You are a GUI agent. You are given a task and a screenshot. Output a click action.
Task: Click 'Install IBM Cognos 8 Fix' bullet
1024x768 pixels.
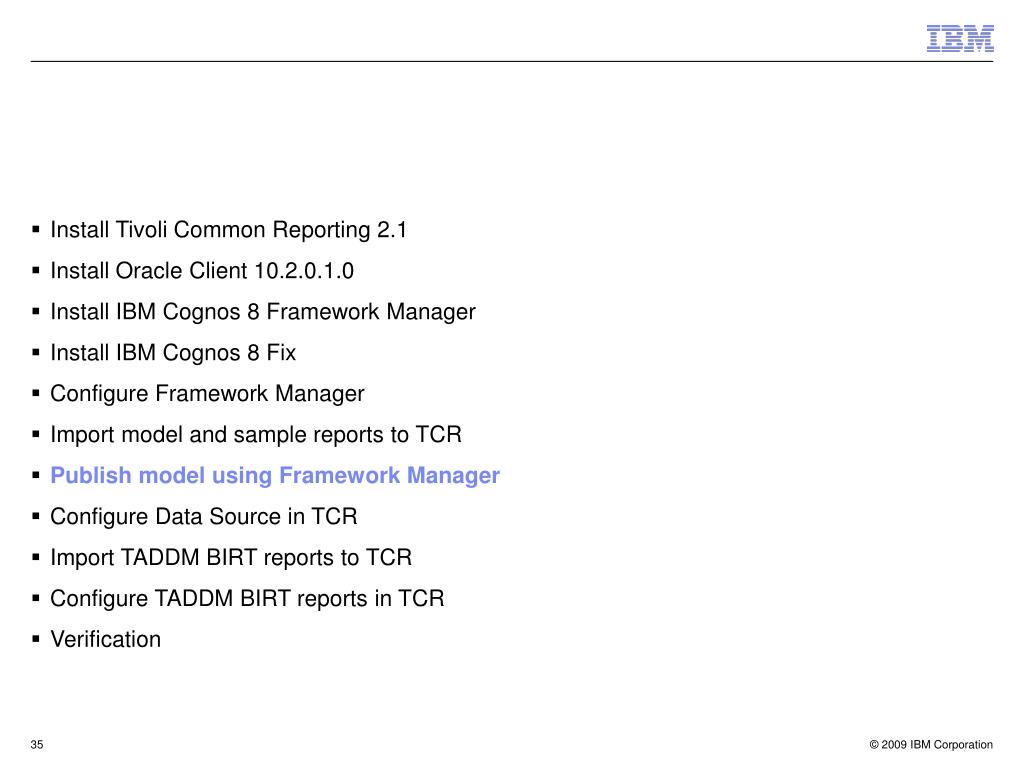[173, 353]
